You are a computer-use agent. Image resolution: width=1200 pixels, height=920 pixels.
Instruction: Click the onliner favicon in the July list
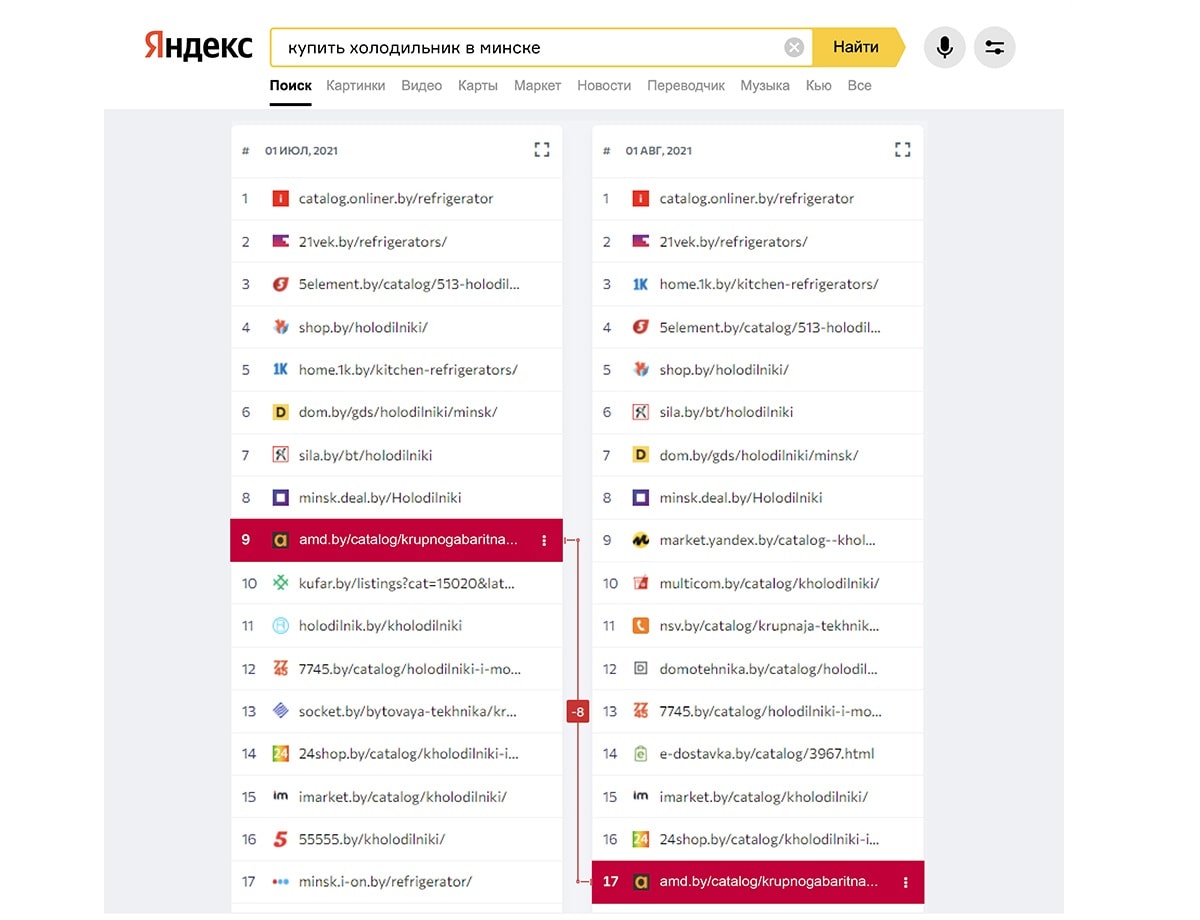point(280,199)
